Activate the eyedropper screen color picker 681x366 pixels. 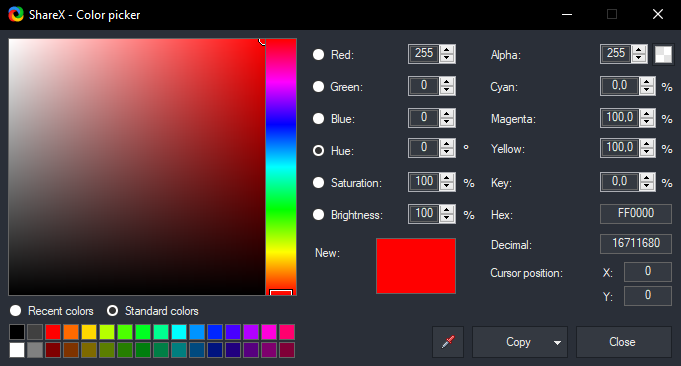tap(448, 342)
